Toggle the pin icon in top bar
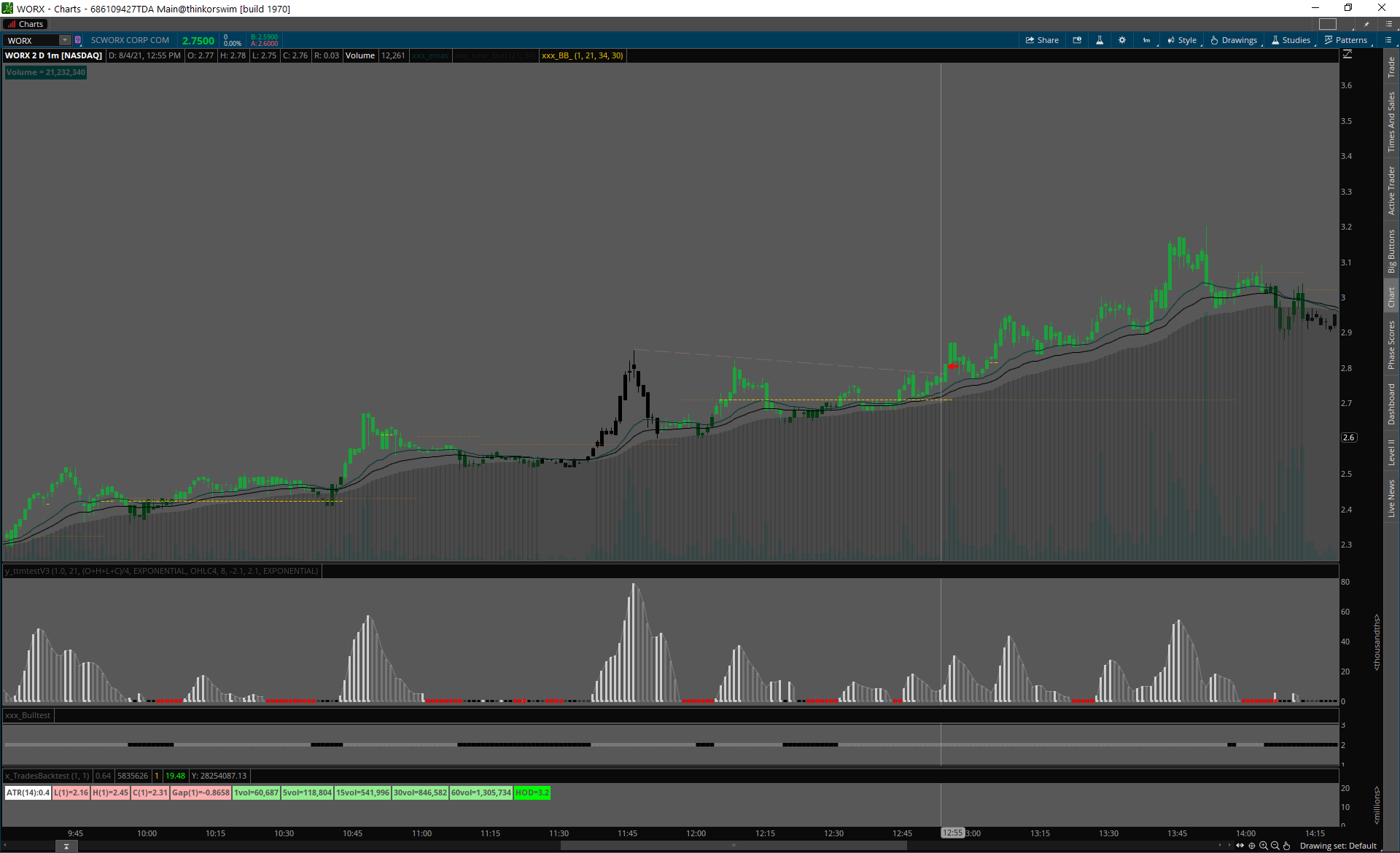This screenshot has width=1400, height=853. pos(1367,24)
